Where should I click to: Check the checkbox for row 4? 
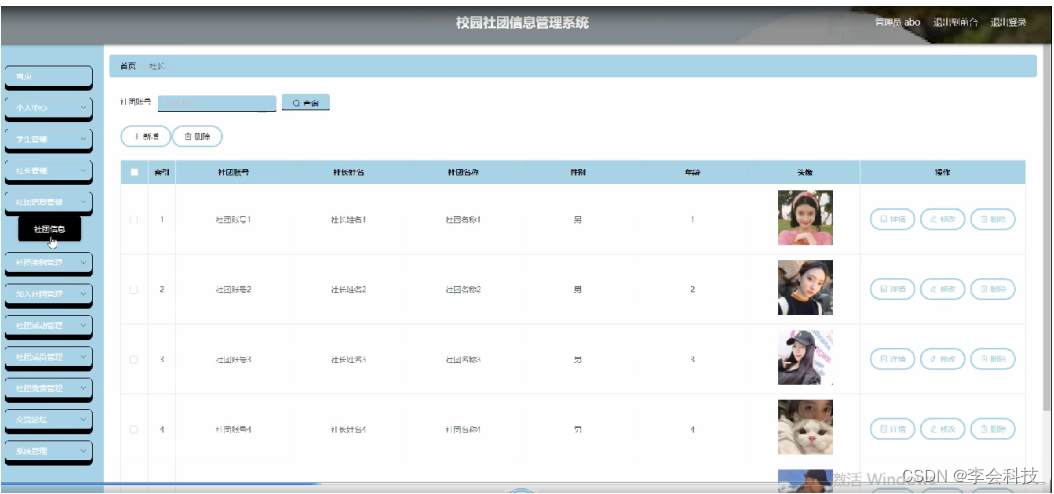tap(134, 429)
